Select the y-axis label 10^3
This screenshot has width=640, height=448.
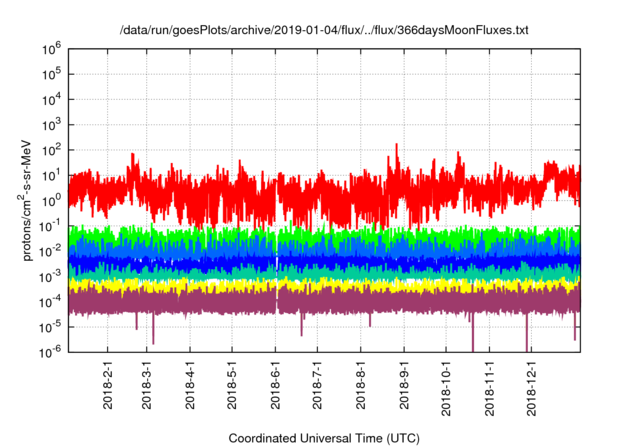52,125
